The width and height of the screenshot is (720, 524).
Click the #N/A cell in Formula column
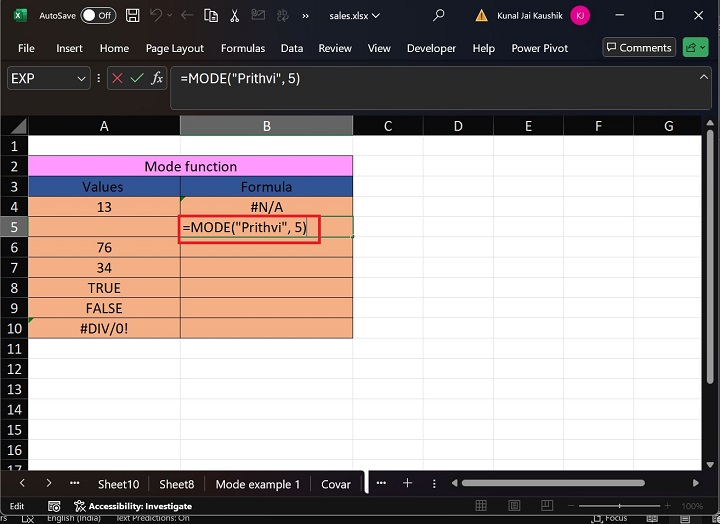pos(266,207)
